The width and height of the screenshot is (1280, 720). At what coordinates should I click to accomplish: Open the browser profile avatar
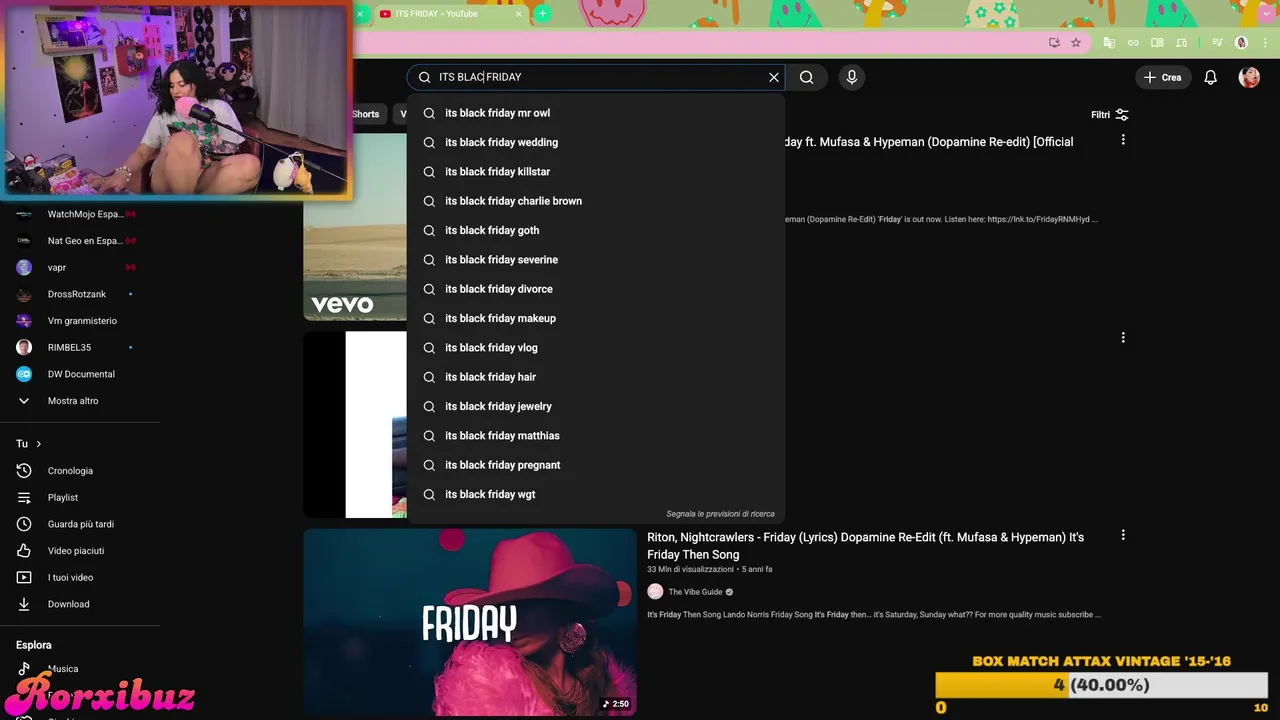pyautogui.click(x=1242, y=43)
